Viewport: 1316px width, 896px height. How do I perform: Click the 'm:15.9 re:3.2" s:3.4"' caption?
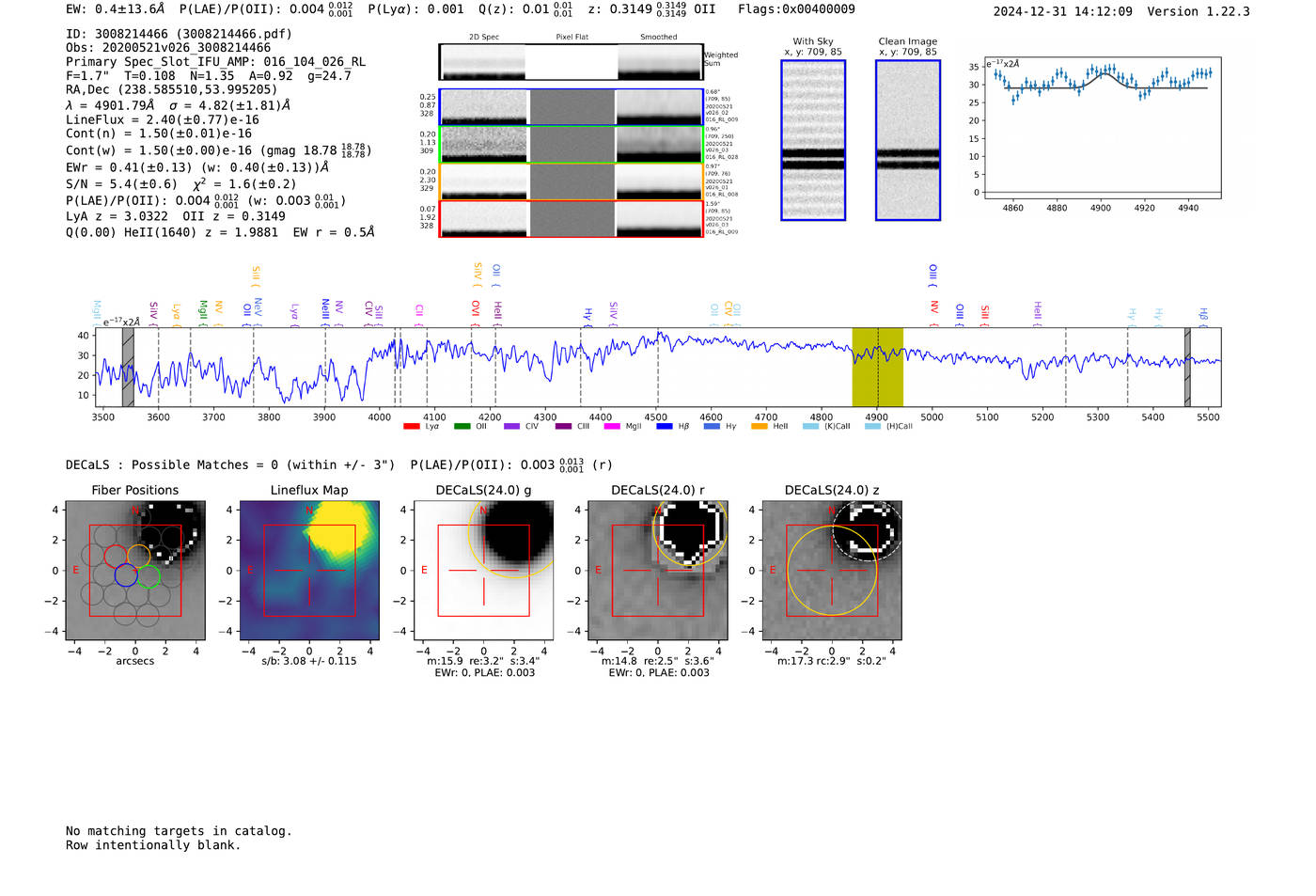click(483, 661)
